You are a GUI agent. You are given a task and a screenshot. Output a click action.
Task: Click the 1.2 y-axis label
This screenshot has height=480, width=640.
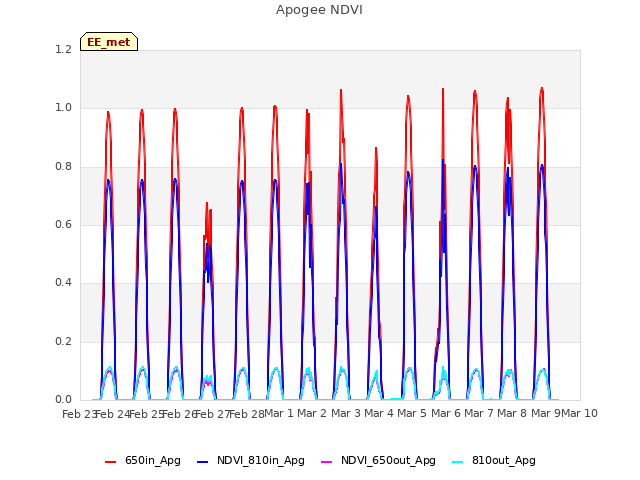[x=63, y=49]
